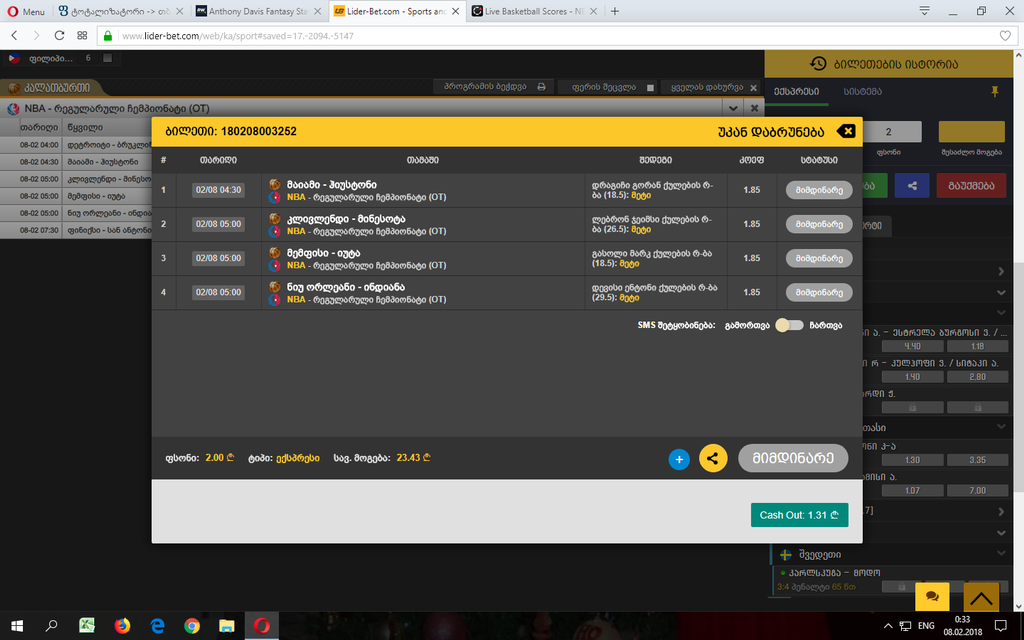
Task: Click the taskbar search magnifier
Action: coord(51,626)
